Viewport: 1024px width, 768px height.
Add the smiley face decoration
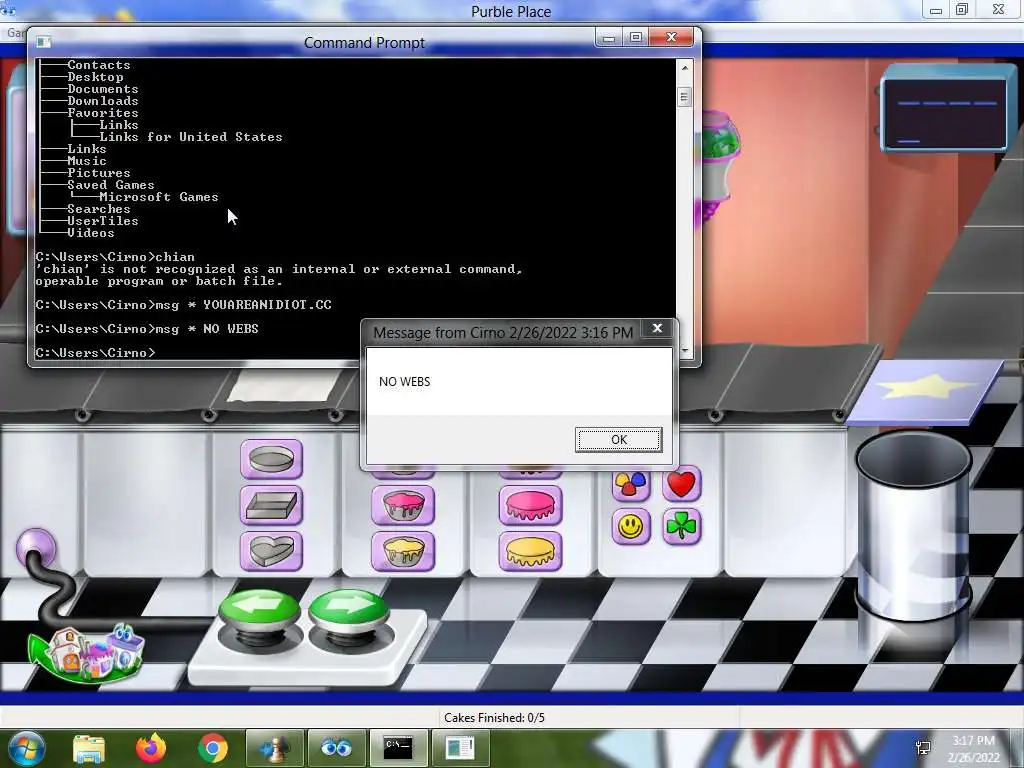(x=631, y=526)
